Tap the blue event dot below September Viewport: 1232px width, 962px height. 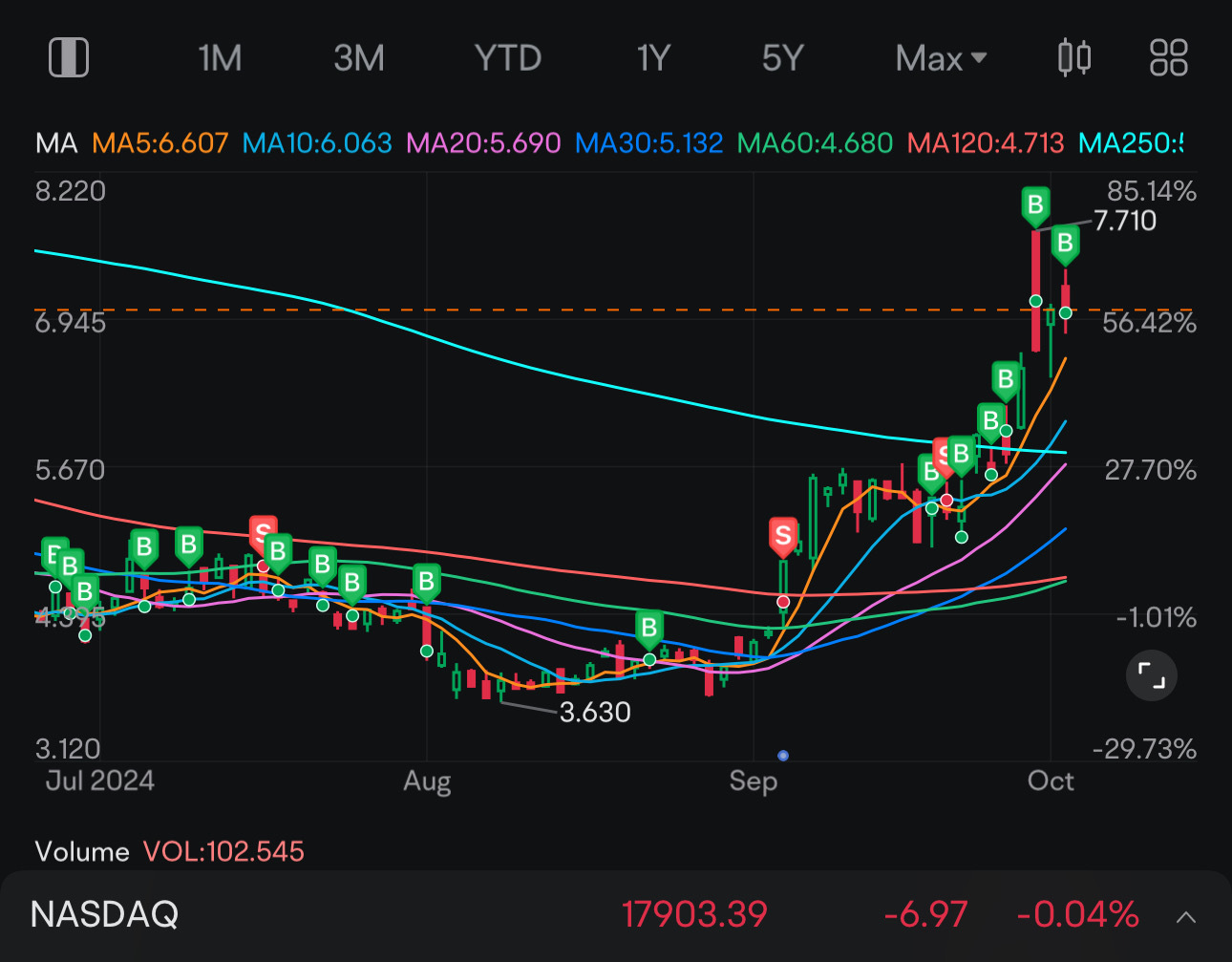click(783, 756)
